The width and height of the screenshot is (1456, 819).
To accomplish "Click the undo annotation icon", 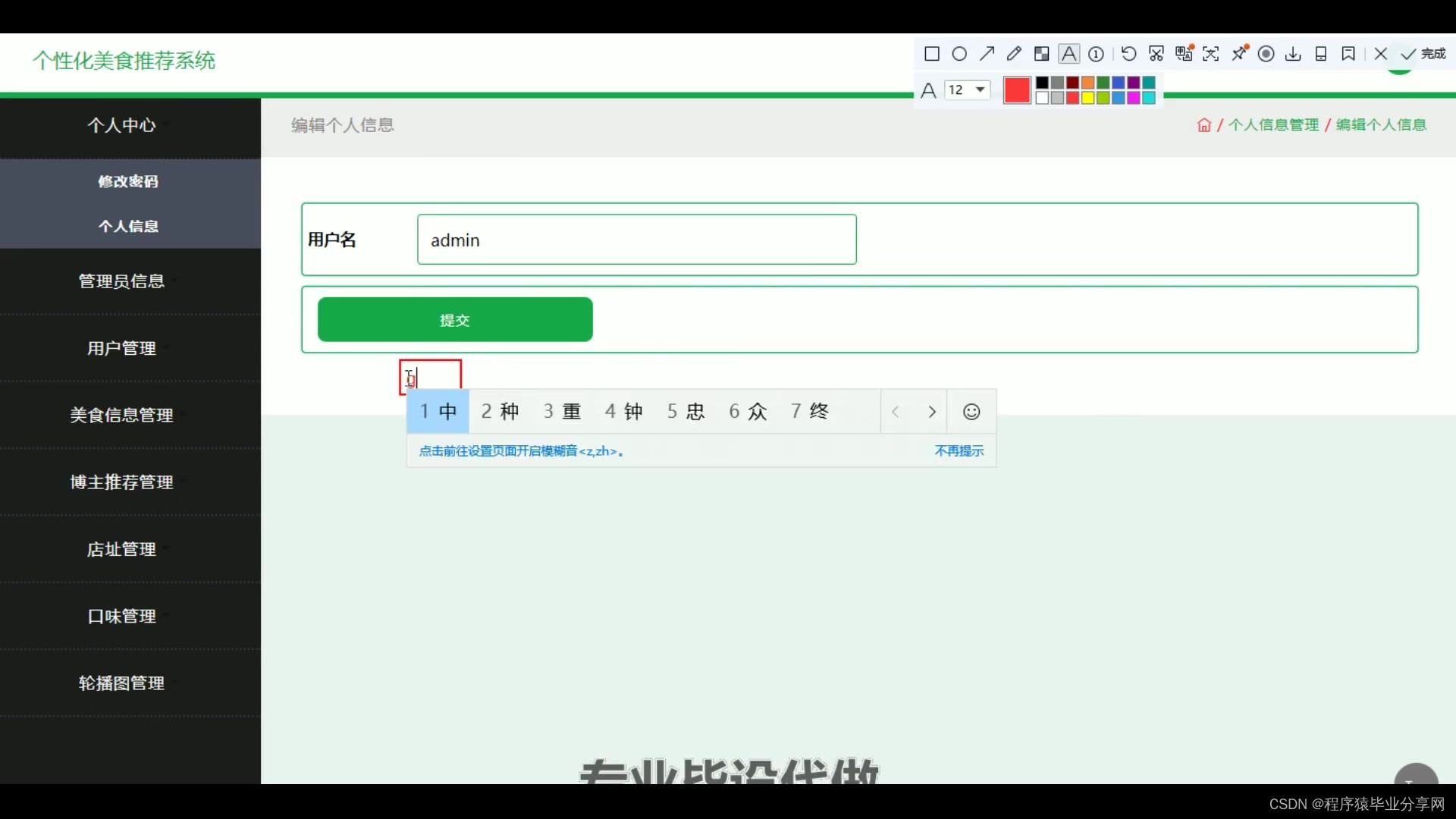I will (x=1128, y=54).
